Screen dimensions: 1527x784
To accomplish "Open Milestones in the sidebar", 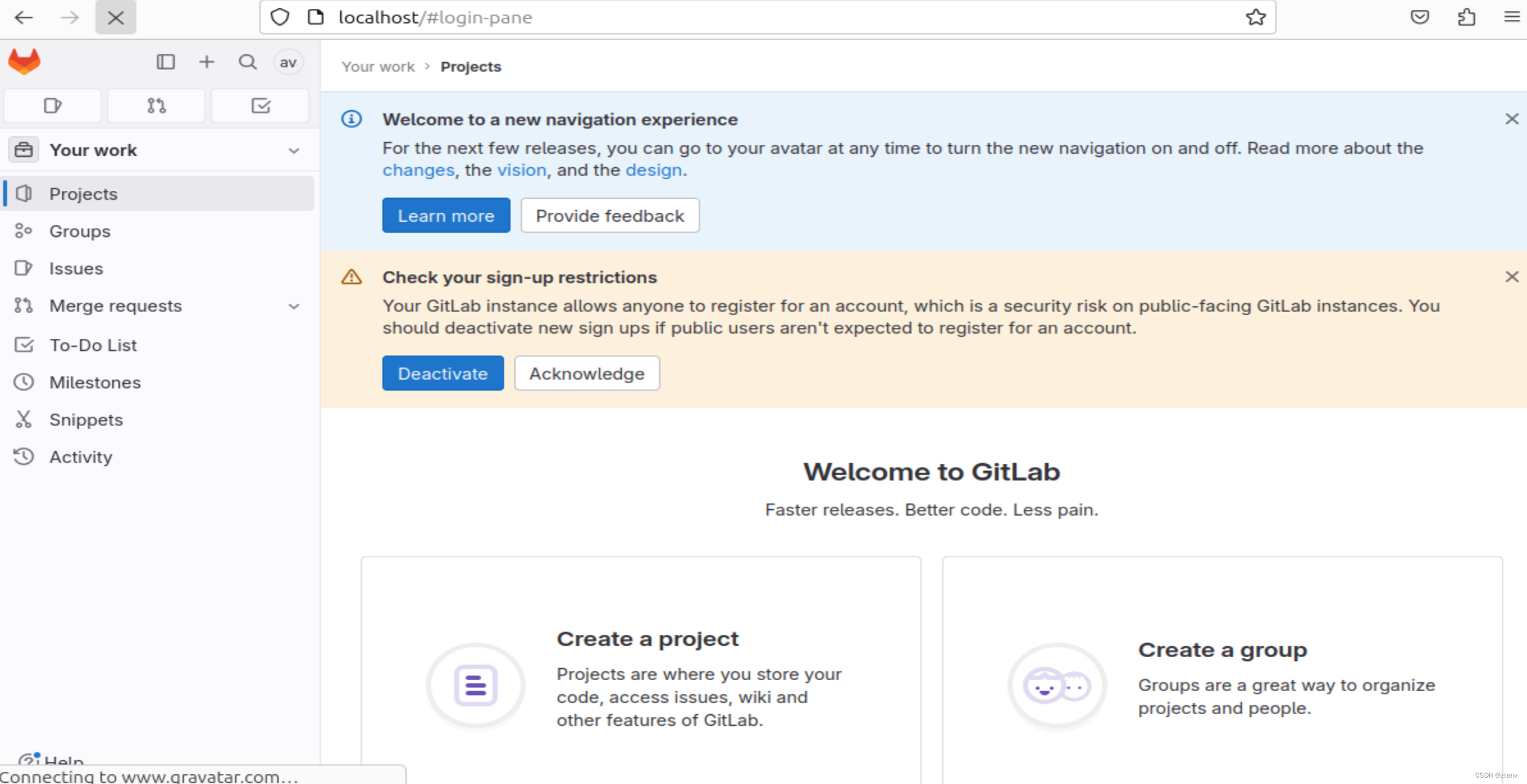I will (x=159, y=382).
